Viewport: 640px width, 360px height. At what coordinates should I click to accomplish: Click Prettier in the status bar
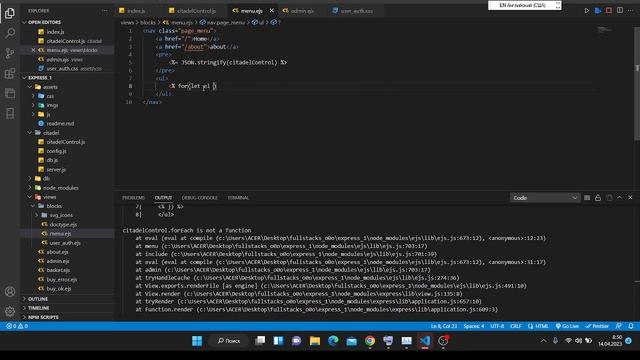597,326
